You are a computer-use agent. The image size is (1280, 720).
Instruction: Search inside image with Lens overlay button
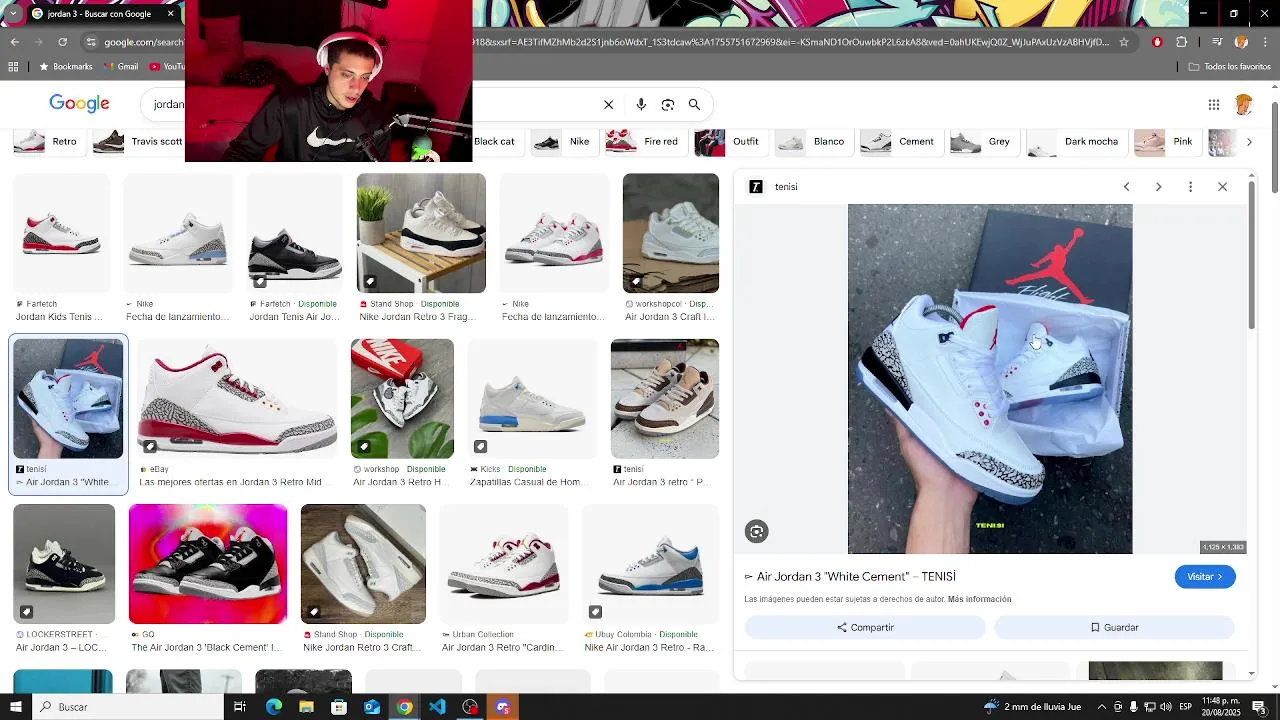(757, 532)
